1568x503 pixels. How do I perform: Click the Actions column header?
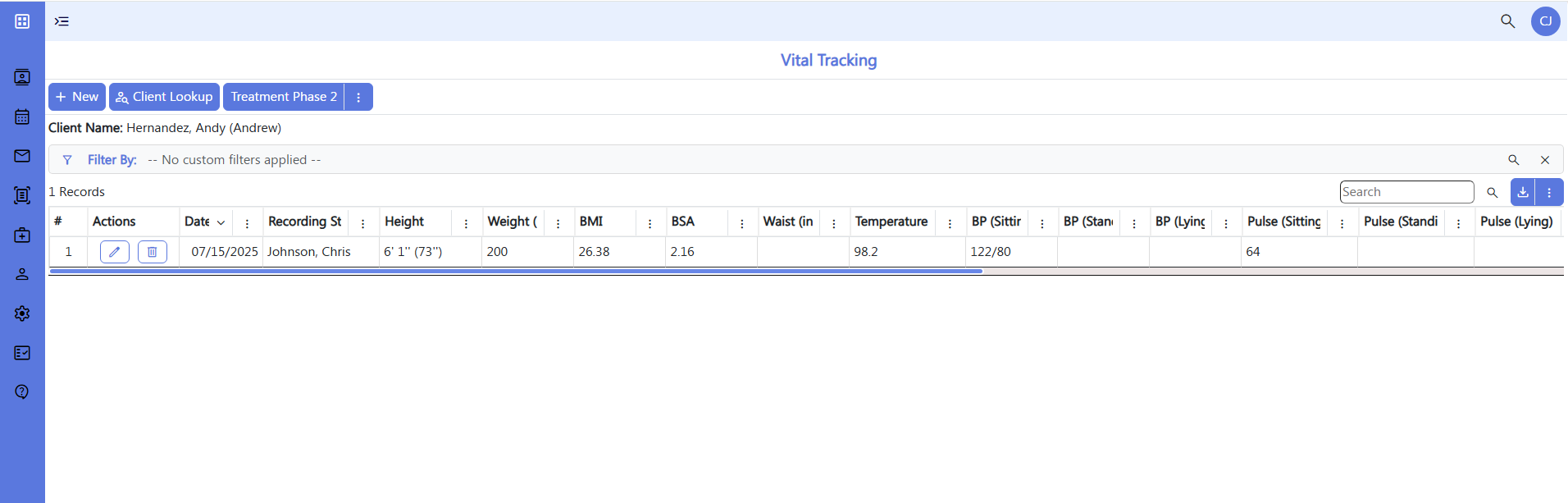(114, 222)
